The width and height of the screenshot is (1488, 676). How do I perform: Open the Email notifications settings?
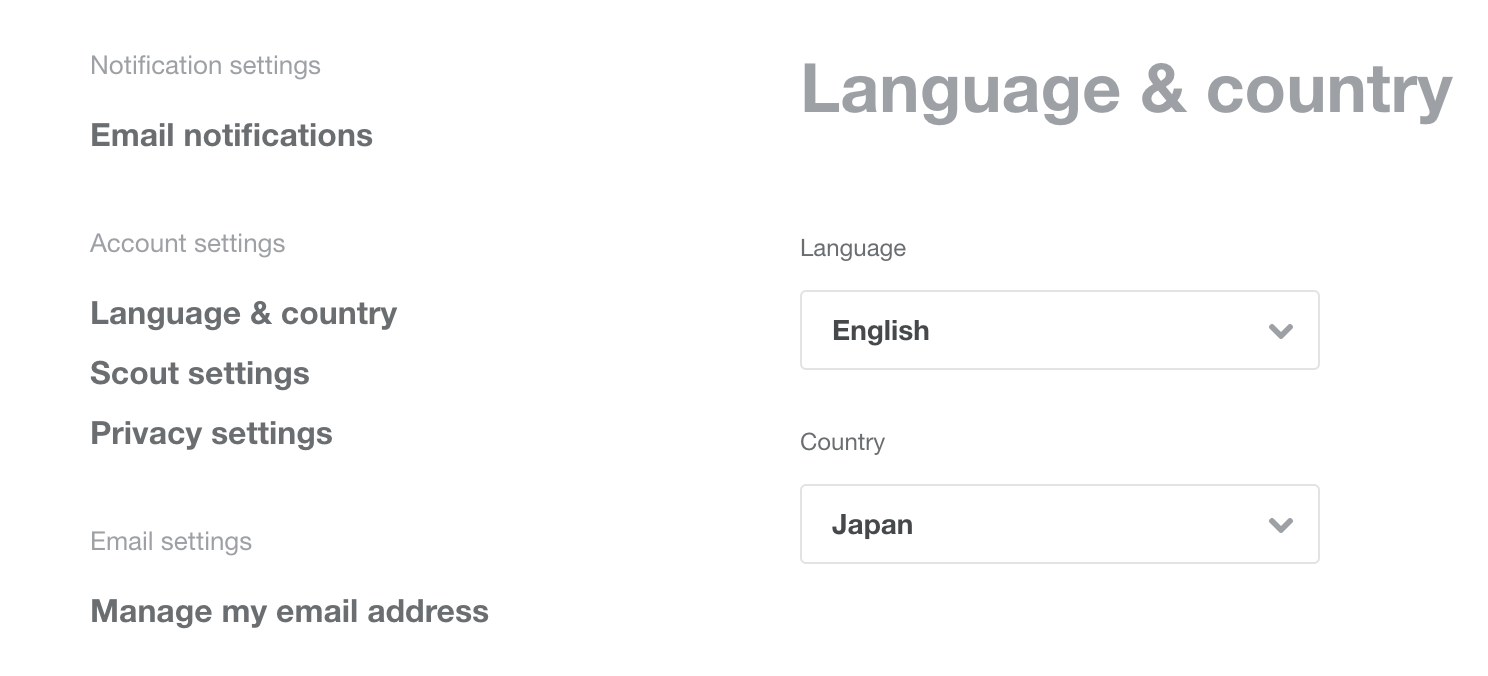pos(231,135)
